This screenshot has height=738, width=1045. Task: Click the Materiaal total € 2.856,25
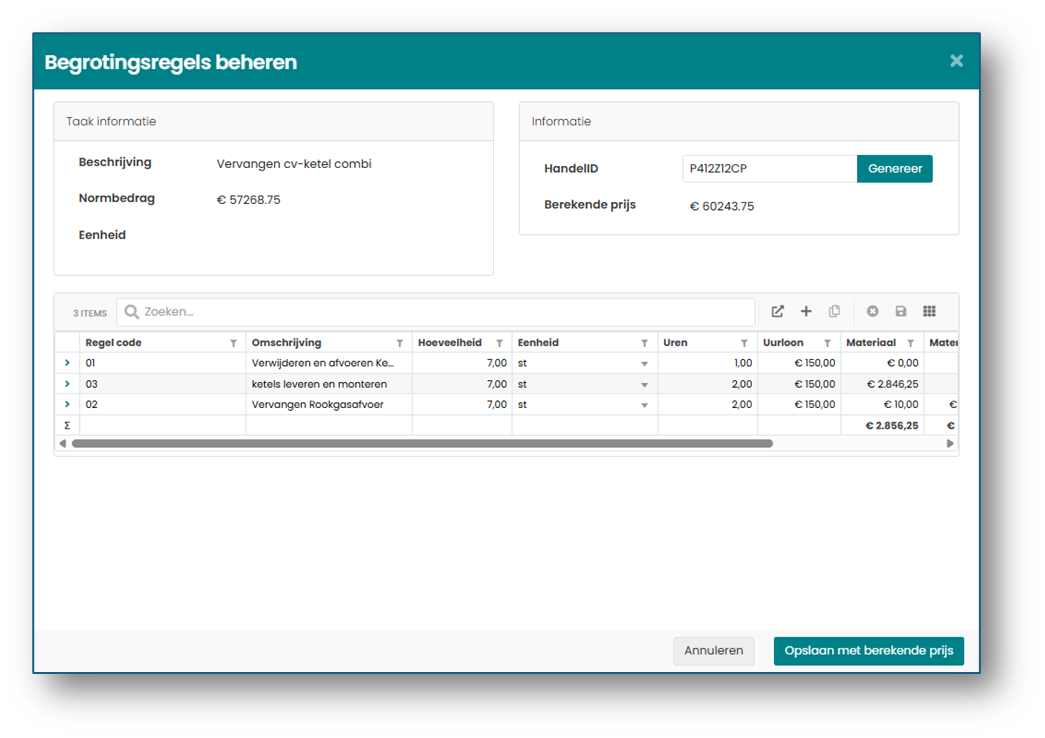pos(892,425)
